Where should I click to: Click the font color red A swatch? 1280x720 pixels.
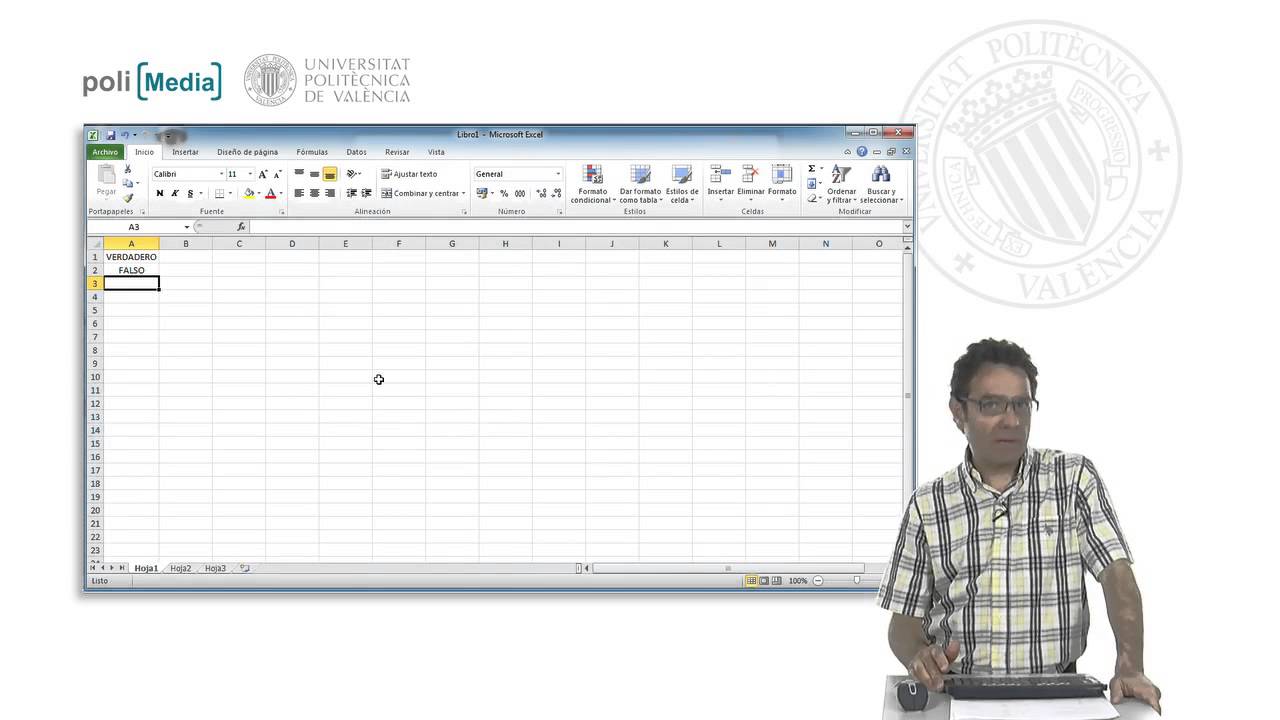click(x=270, y=193)
